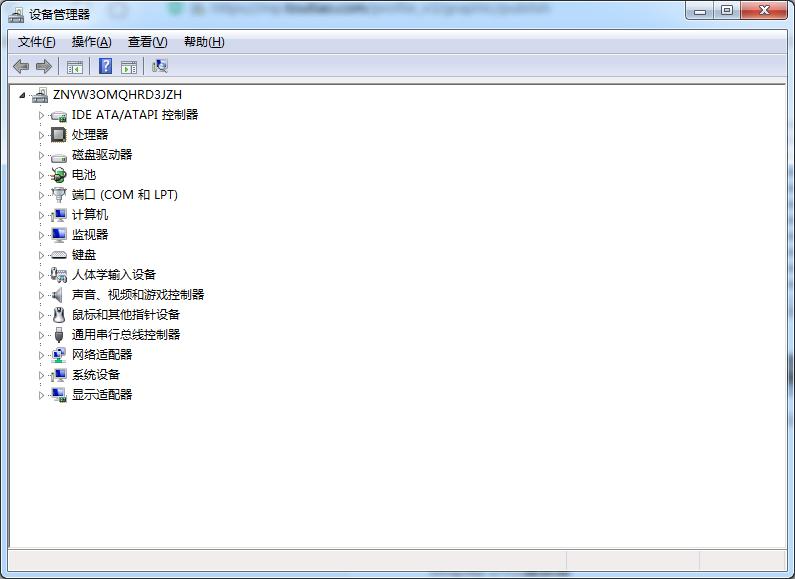Select the 显示适配器 label
Image resolution: width=795 pixels, height=579 pixels.
pyautogui.click(x=102, y=394)
